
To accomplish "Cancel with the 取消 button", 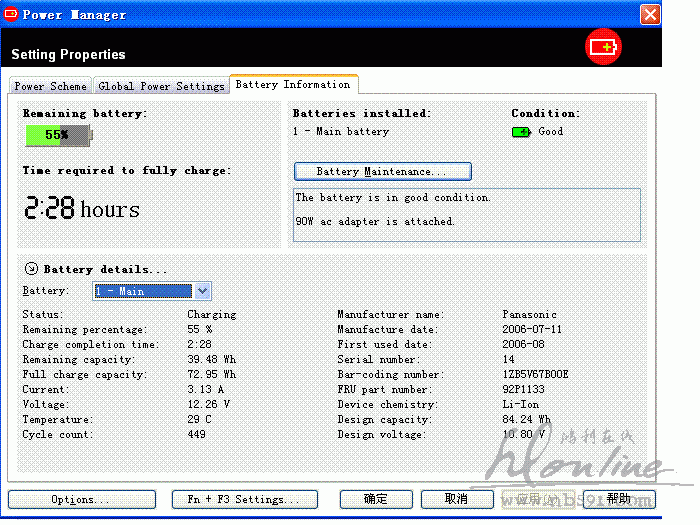I will [456, 499].
